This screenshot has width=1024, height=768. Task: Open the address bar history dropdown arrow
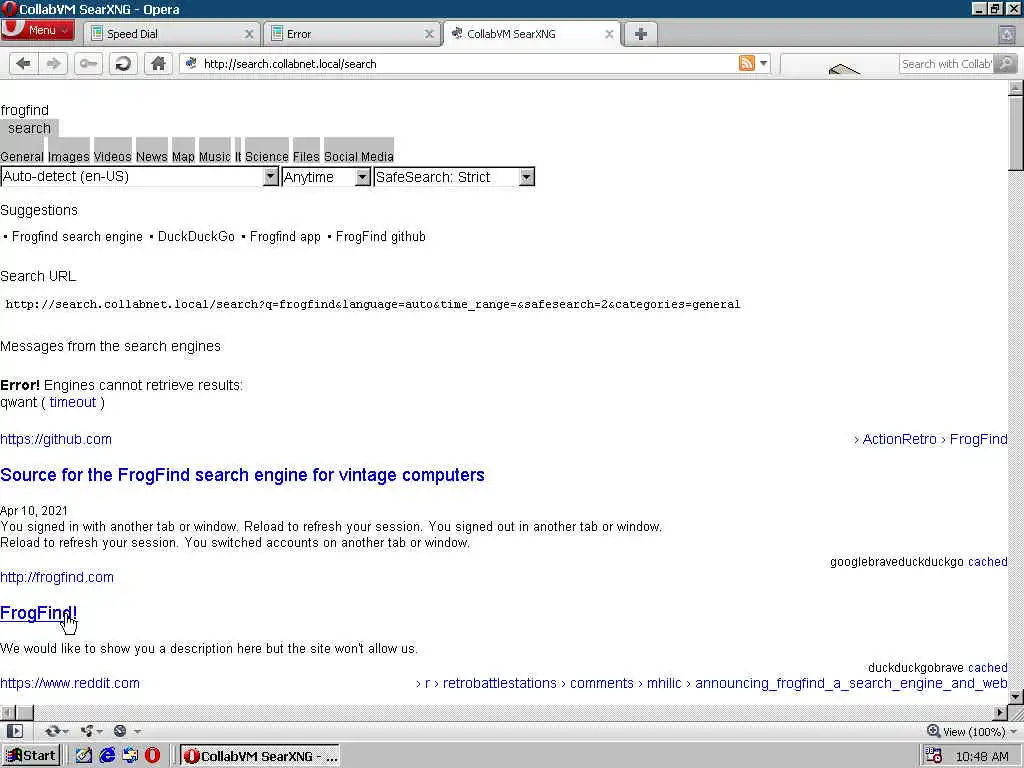763,63
